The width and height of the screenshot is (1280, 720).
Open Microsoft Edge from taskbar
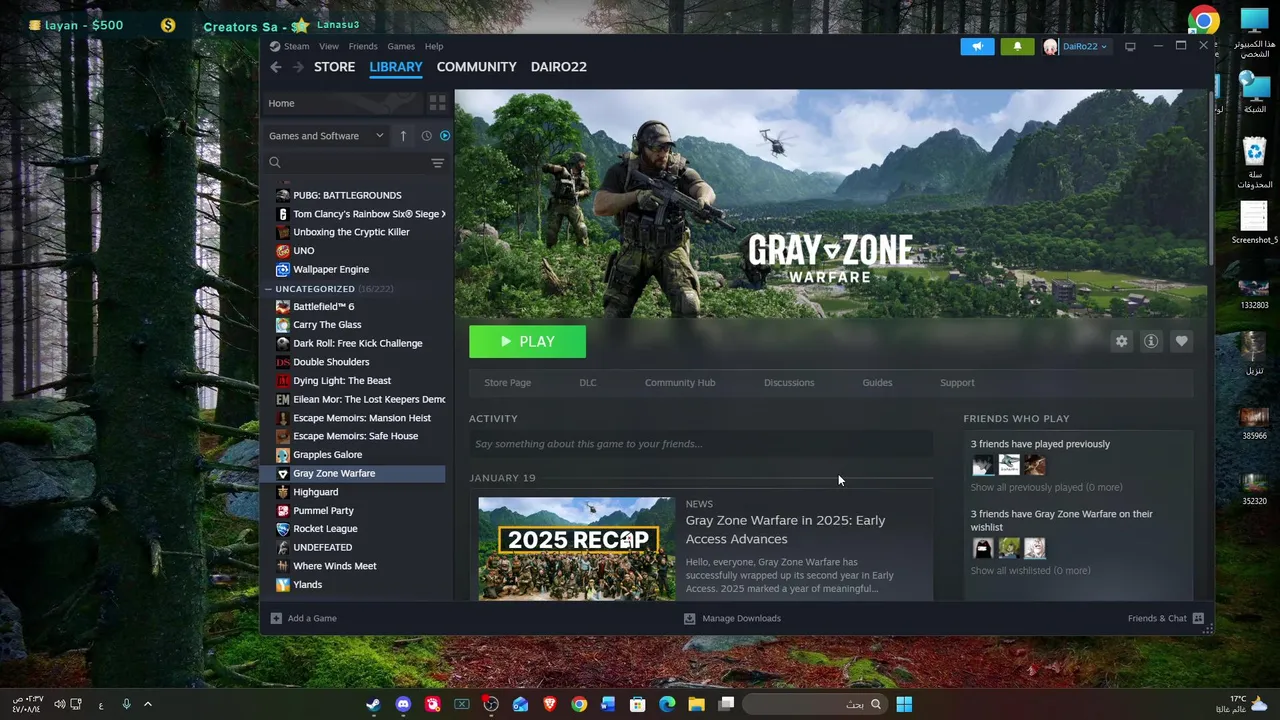click(667, 704)
